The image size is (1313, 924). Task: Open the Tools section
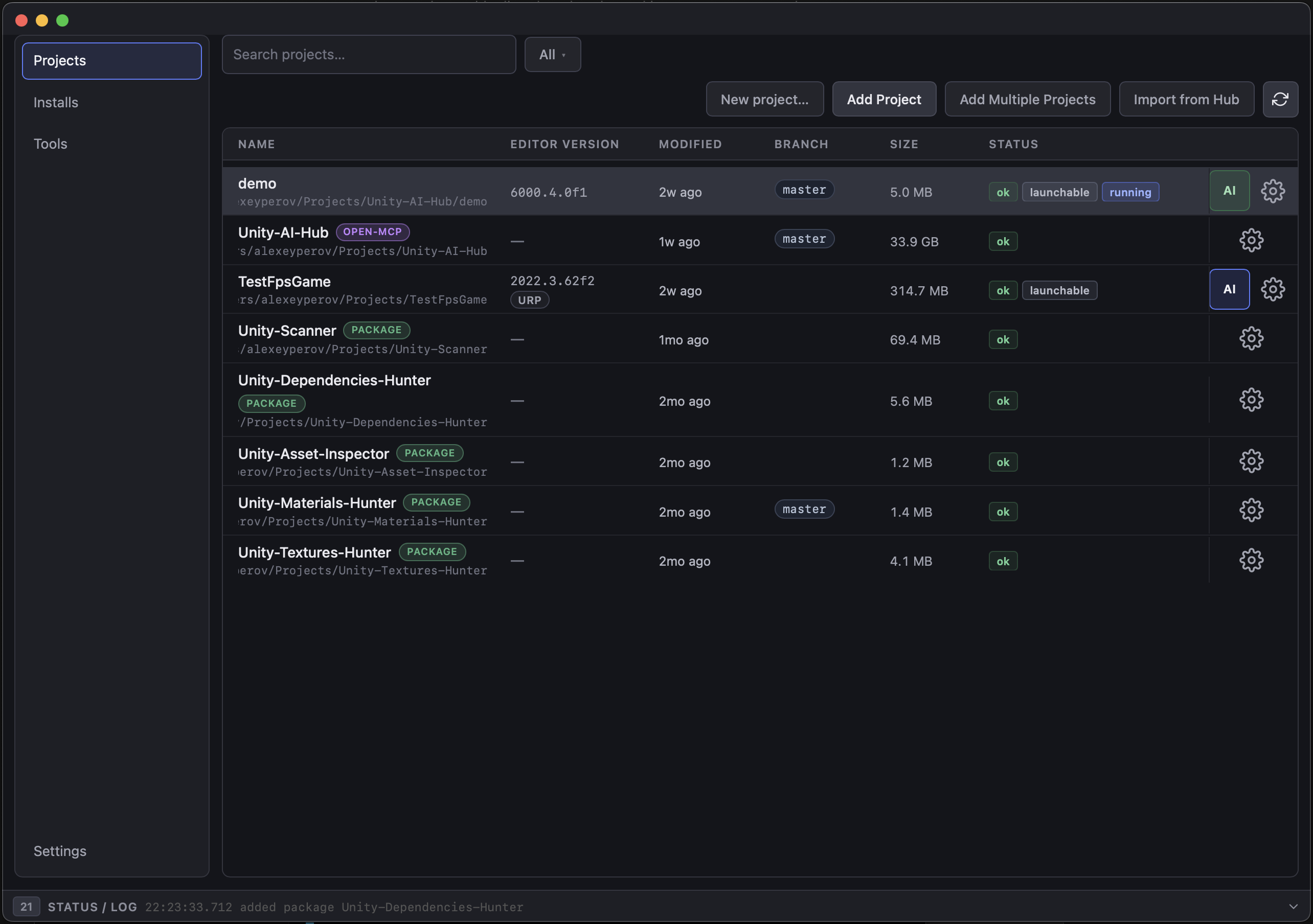pyautogui.click(x=50, y=144)
